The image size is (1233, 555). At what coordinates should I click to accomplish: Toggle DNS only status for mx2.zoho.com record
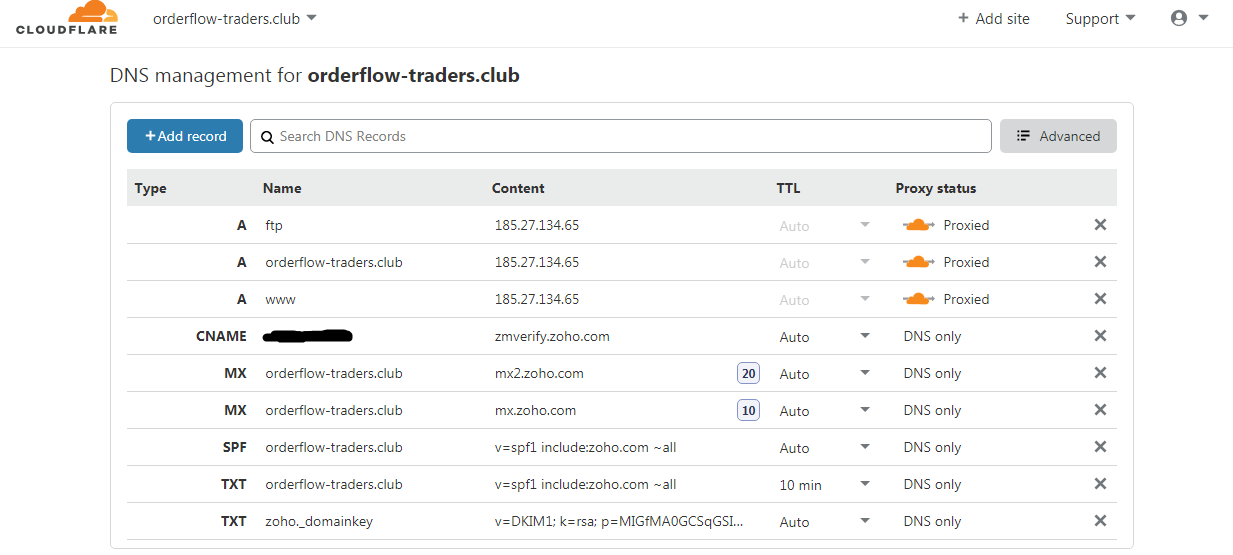[932, 373]
